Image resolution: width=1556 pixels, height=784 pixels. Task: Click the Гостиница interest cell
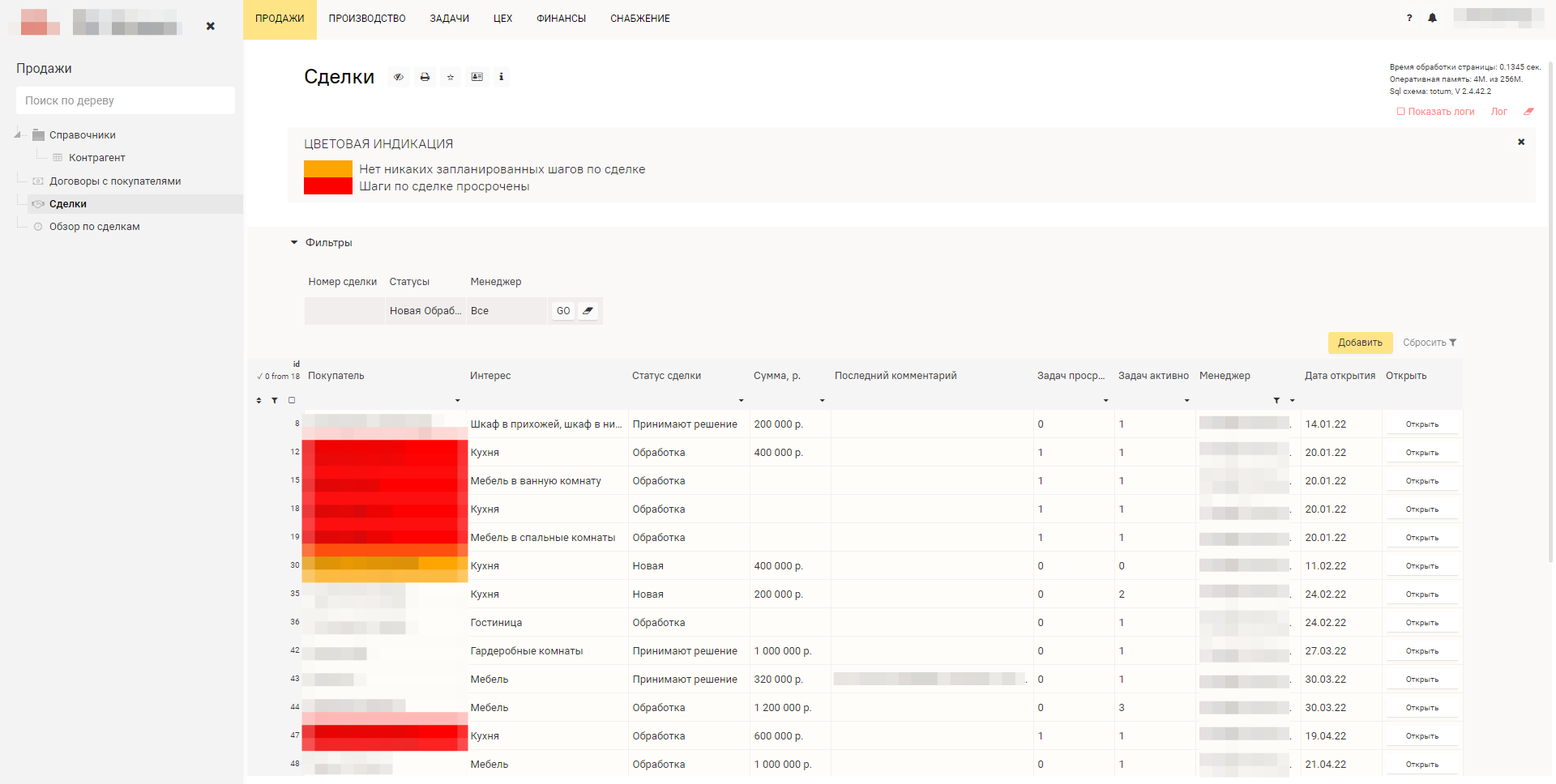pos(547,623)
